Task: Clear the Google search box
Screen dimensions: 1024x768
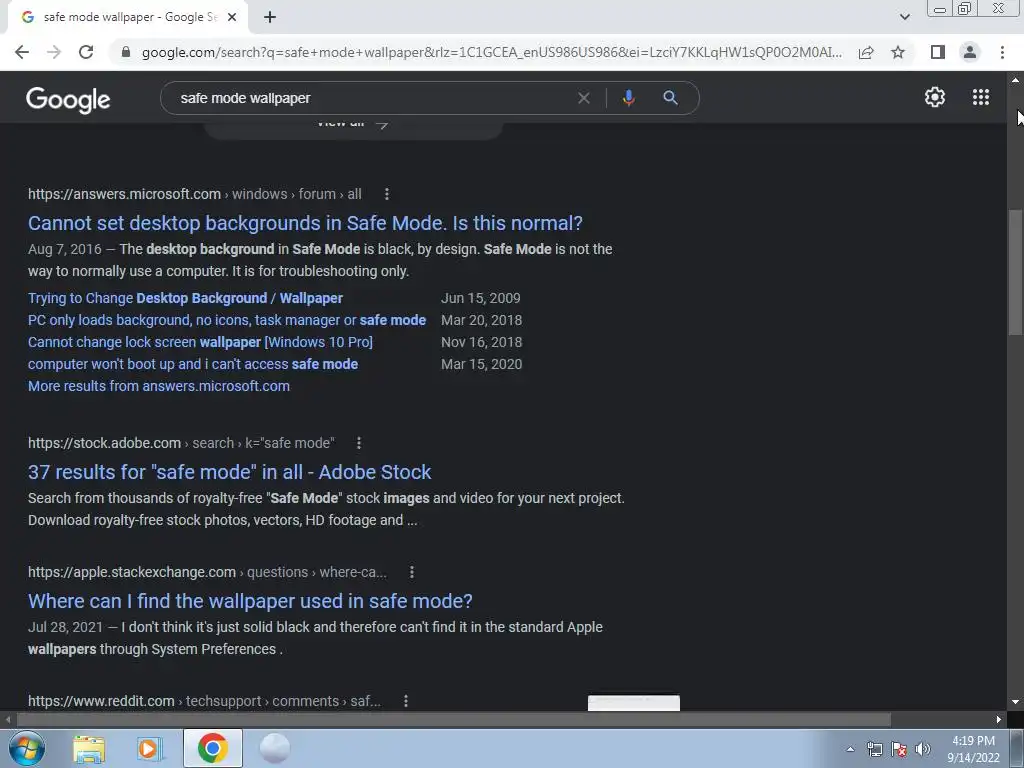Action: (584, 98)
